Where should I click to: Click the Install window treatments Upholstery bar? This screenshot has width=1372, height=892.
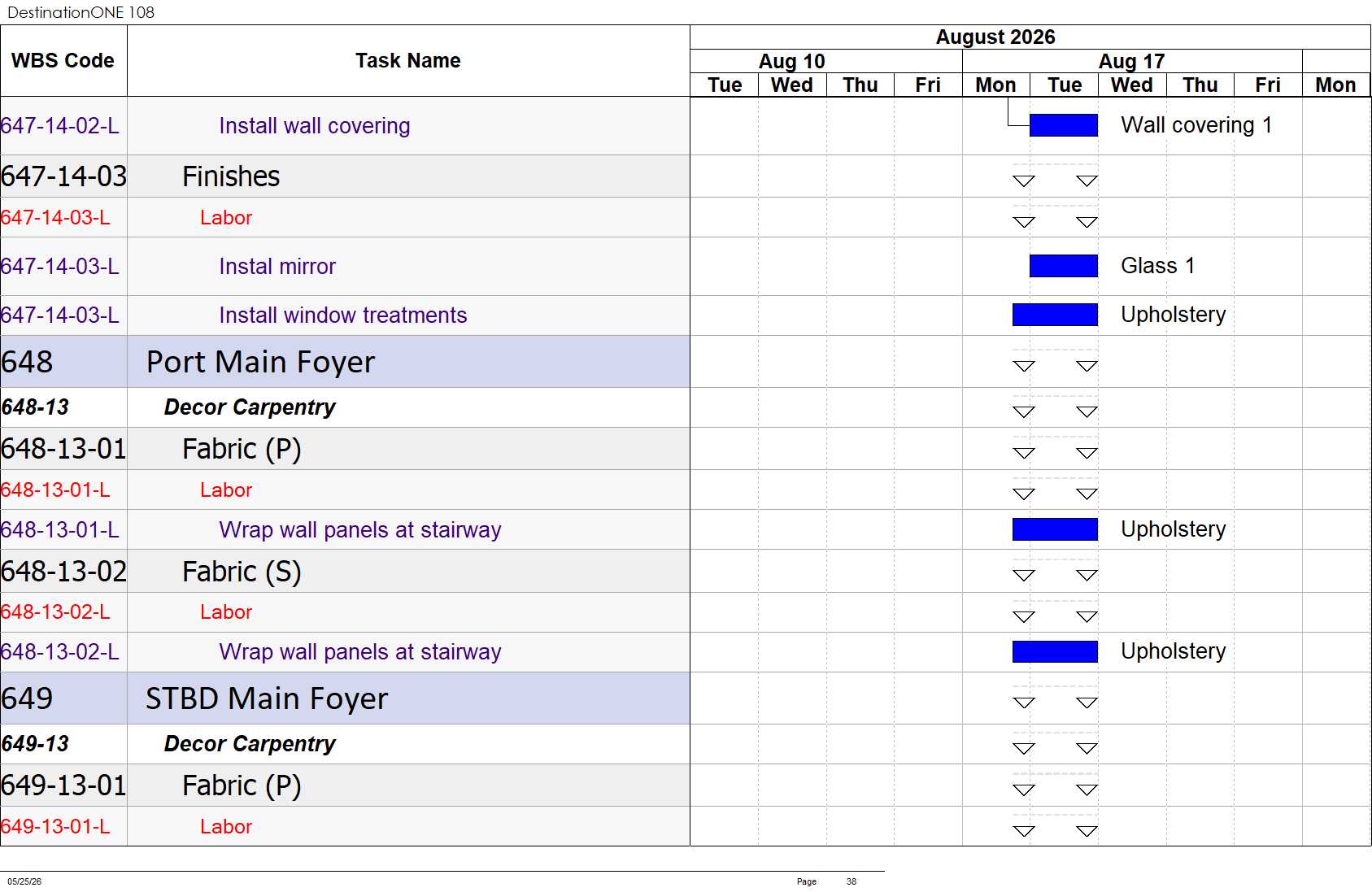pos(1055,315)
